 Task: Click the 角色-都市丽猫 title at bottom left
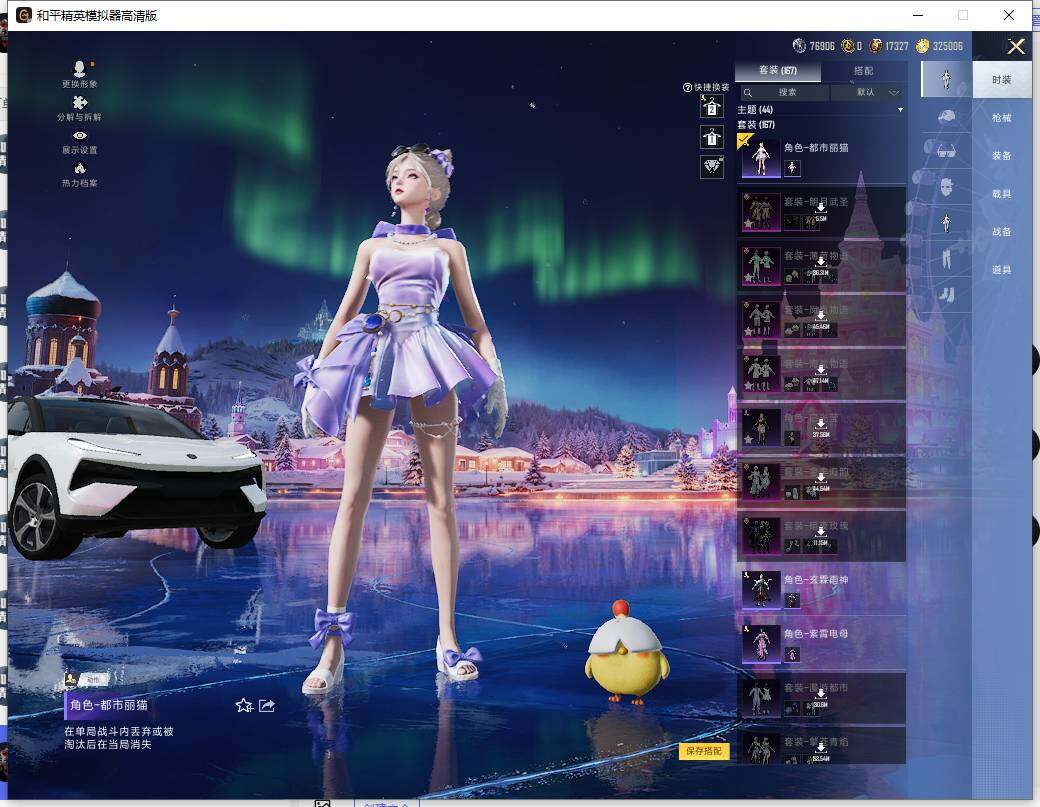[x=109, y=705]
